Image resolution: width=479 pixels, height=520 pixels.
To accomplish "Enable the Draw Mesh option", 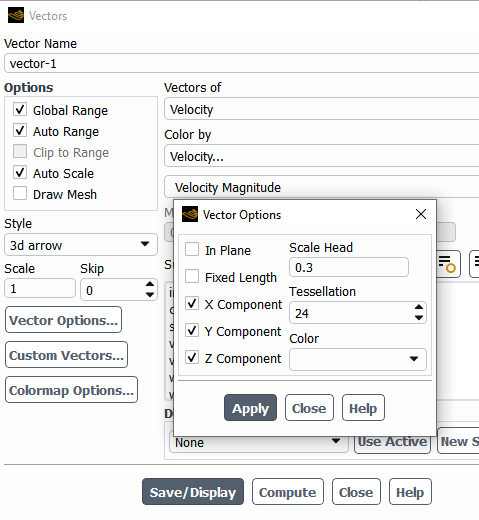I will [20, 193].
